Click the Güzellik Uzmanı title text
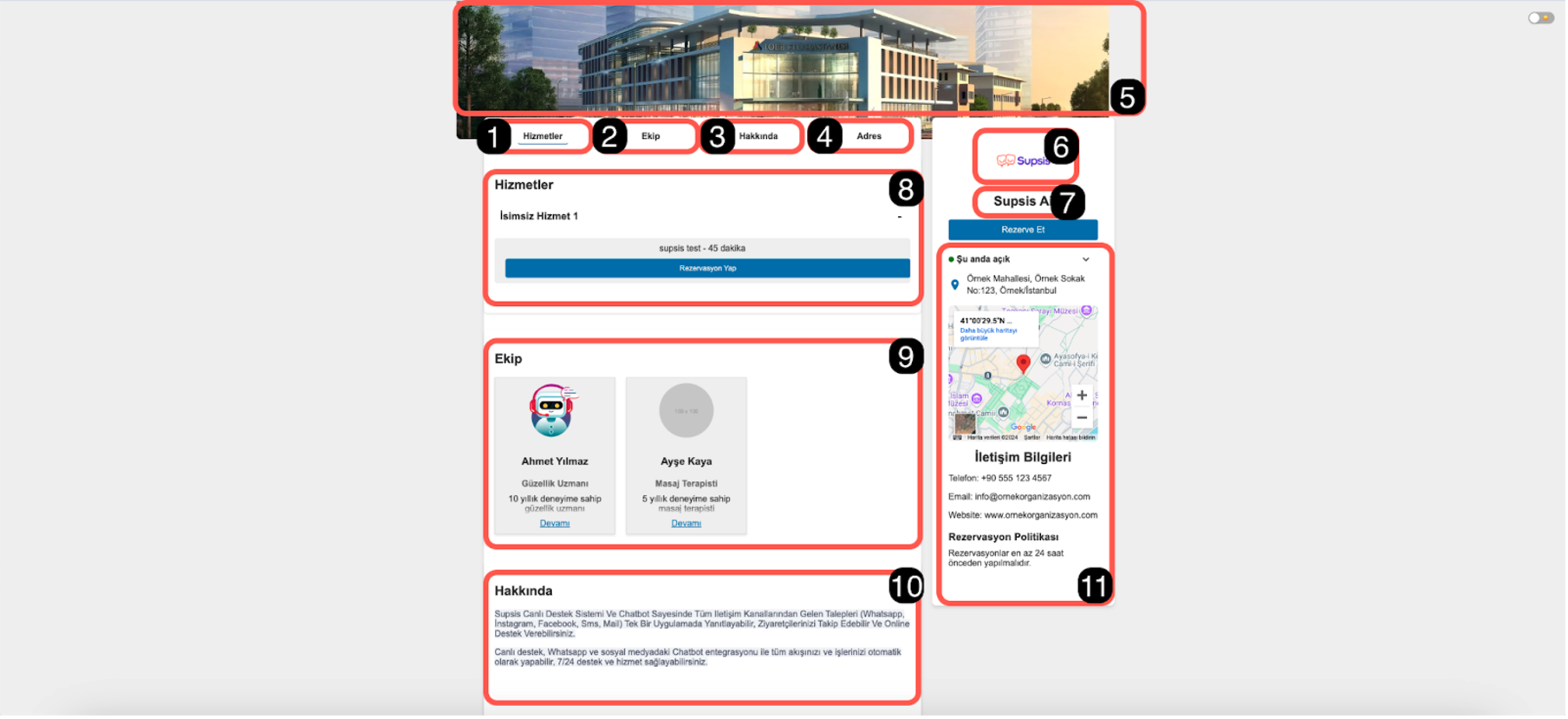 point(556,484)
